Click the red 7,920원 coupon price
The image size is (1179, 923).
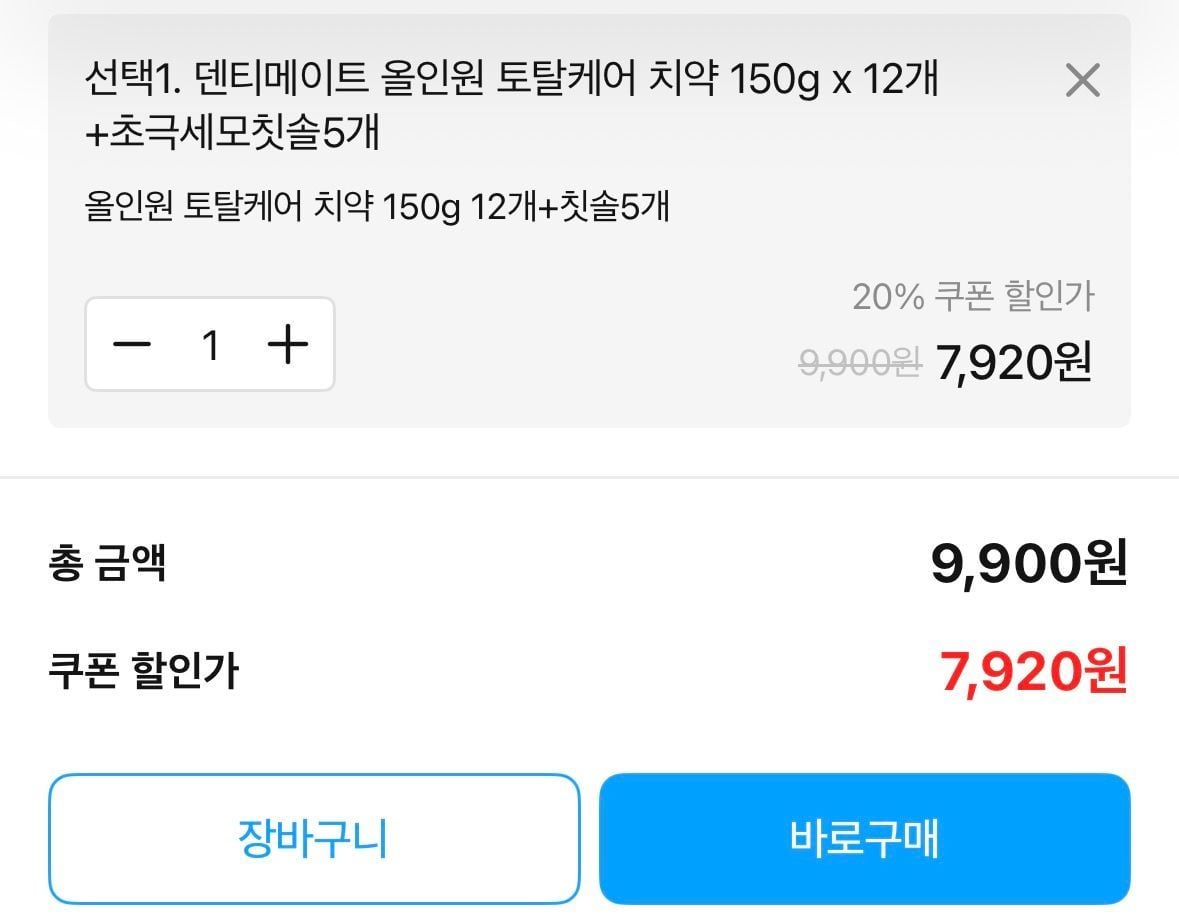[x=1033, y=672]
